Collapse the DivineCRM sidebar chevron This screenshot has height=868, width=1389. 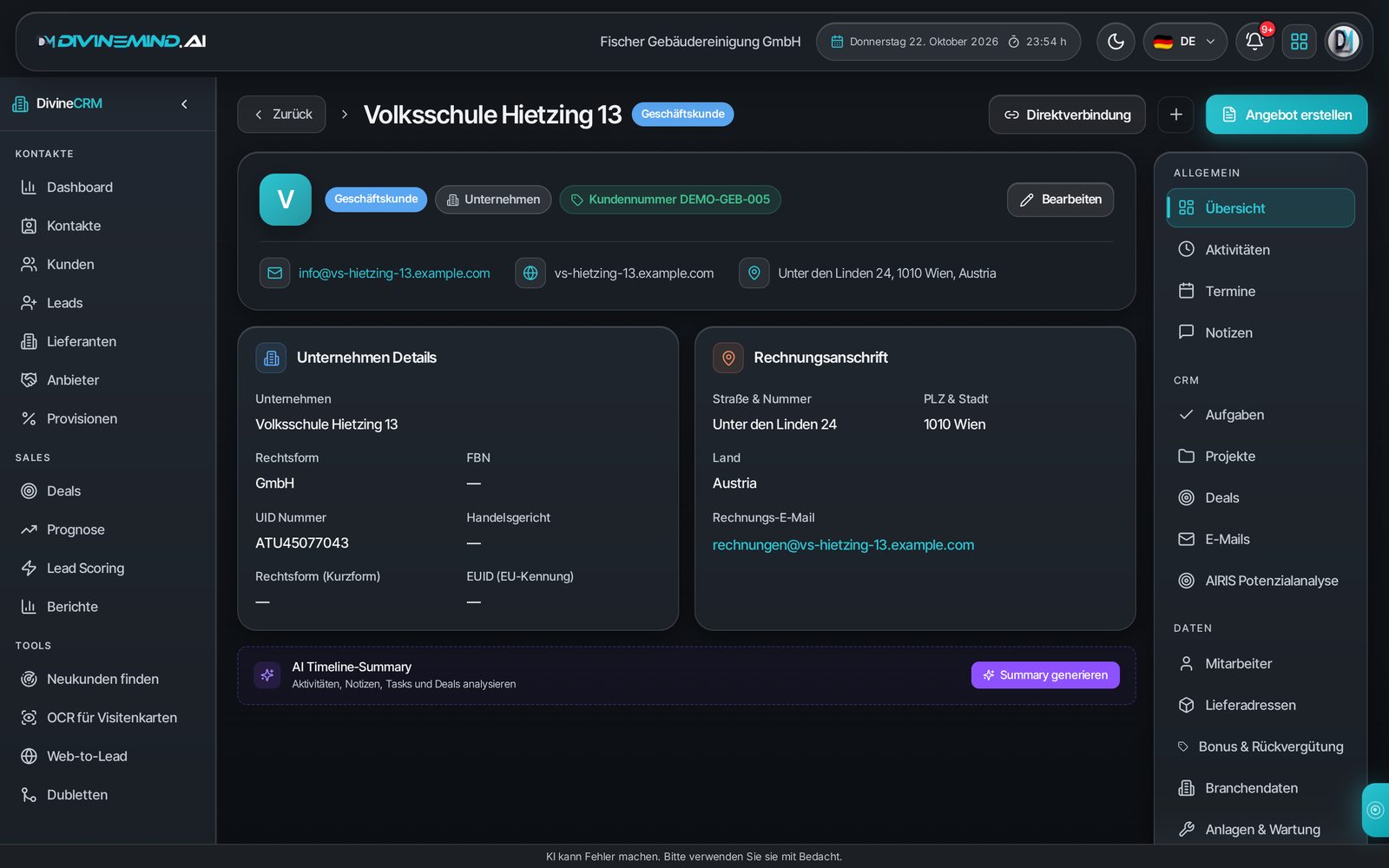click(184, 104)
